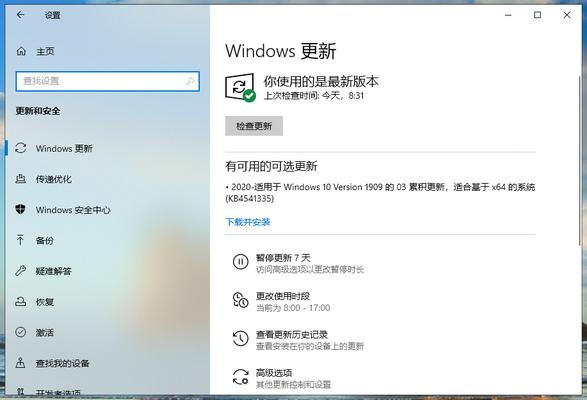Click 检查更新 button
The image size is (587, 400).
pyautogui.click(x=254, y=126)
